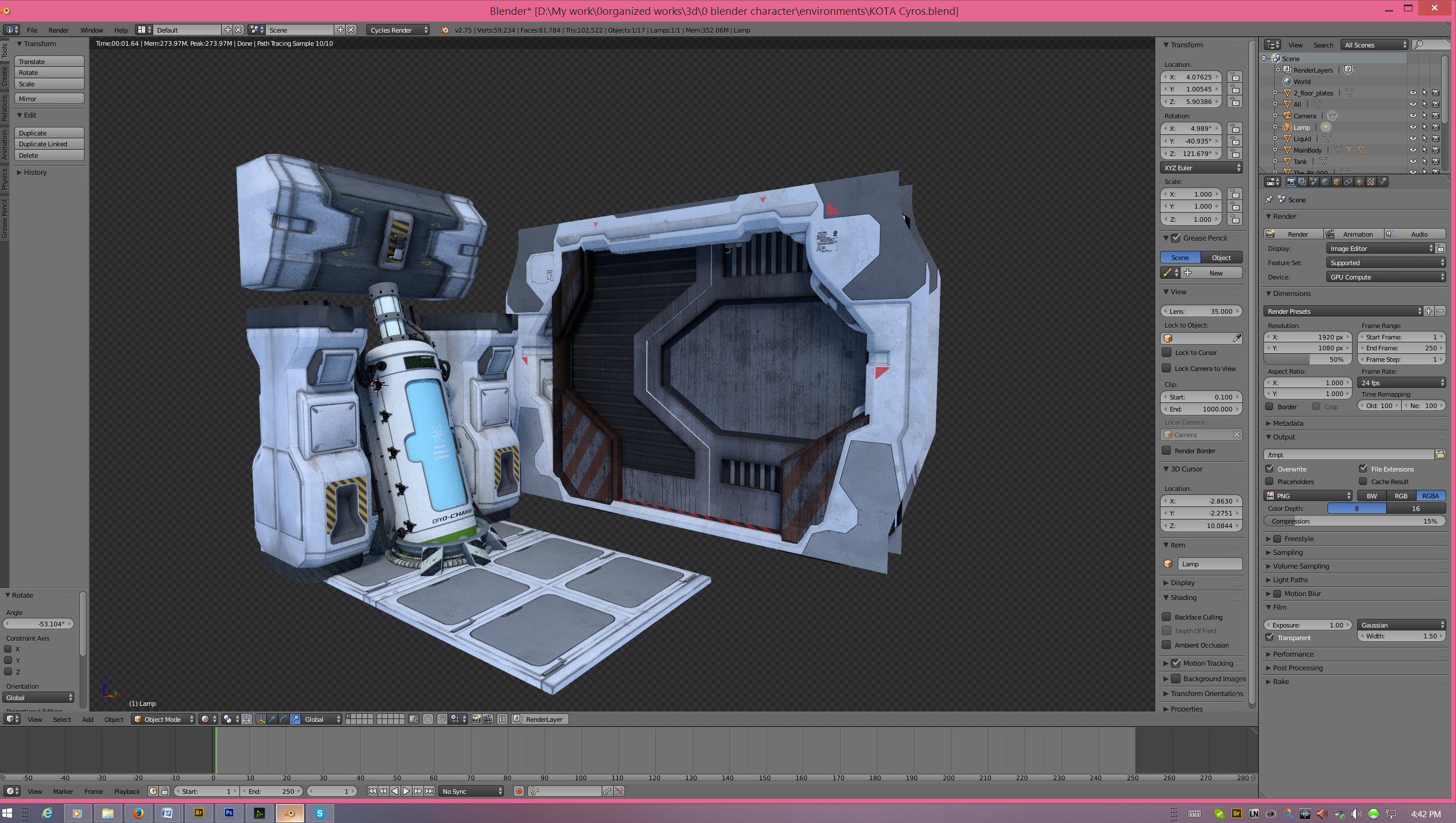This screenshot has width=1456, height=823.
Task: Disable the Transparent film checkbox
Action: pos(1270,637)
